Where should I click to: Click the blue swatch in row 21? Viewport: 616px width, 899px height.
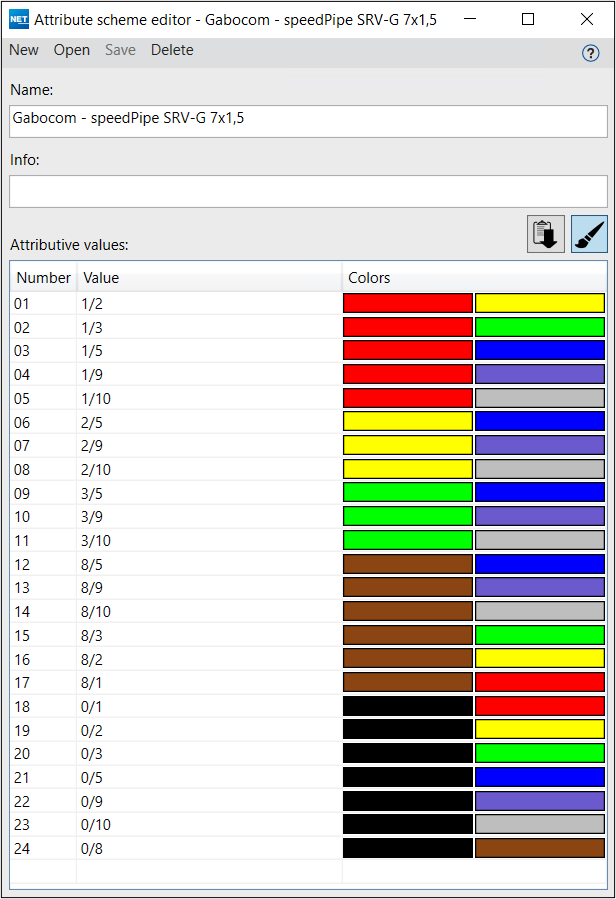click(x=540, y=777)
